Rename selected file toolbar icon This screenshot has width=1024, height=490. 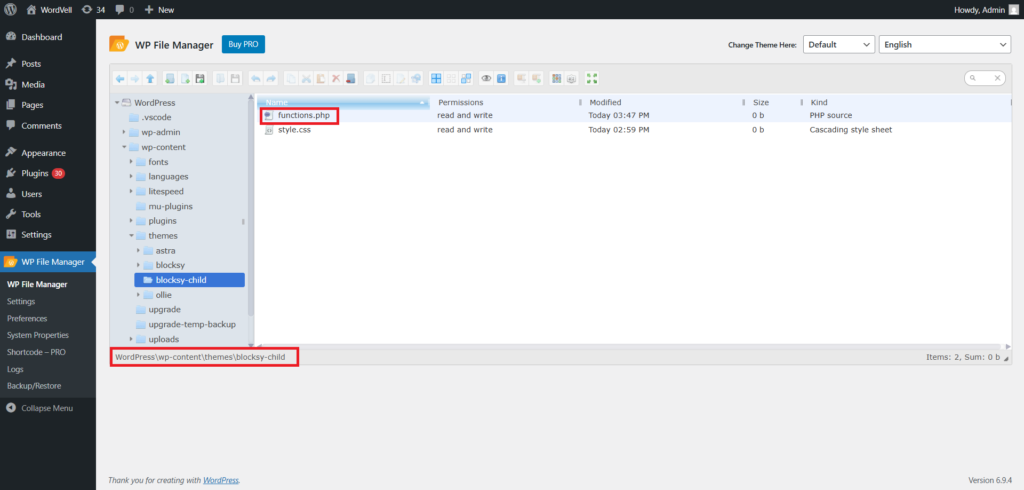(x=386, y=78)
